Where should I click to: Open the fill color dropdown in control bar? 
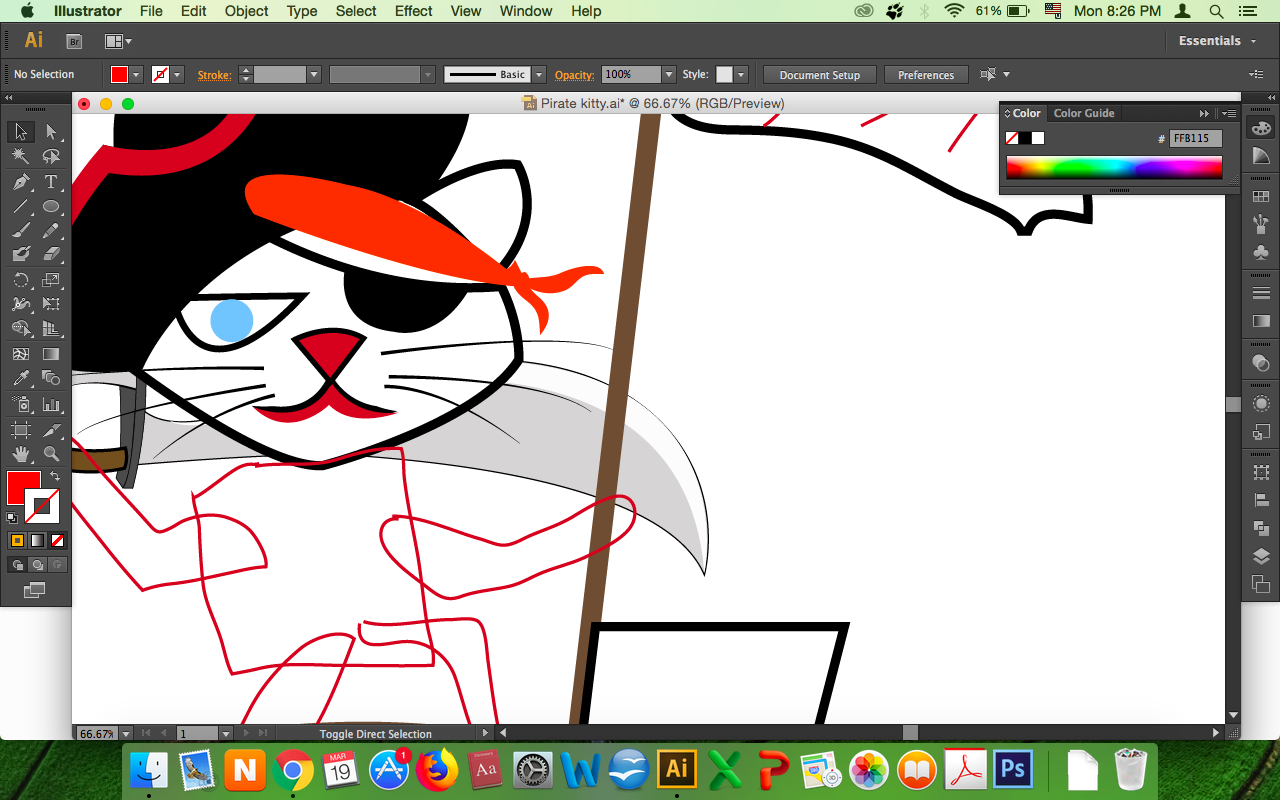[137, 75]
